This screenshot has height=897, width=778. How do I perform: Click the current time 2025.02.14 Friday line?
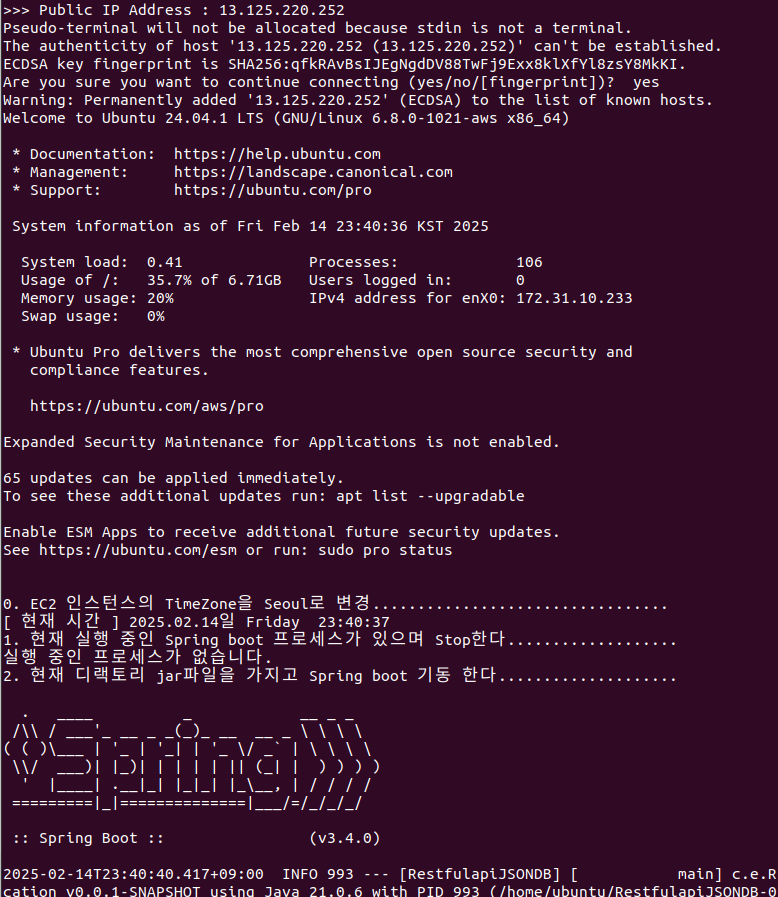coord(196,622)
